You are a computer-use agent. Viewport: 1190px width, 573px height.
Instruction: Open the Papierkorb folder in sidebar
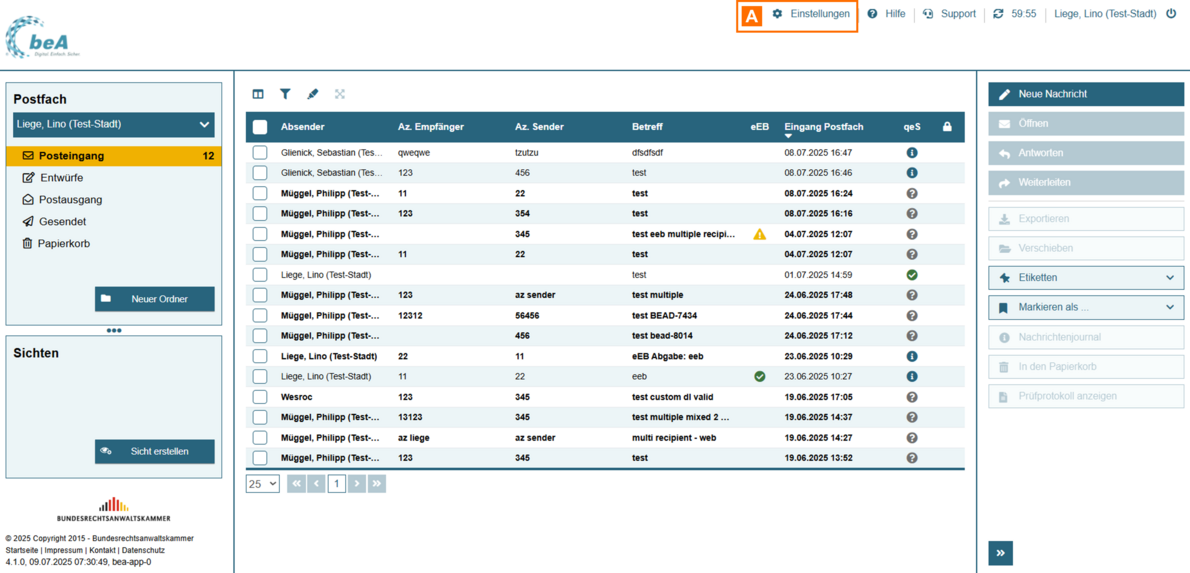pos(64,244)
